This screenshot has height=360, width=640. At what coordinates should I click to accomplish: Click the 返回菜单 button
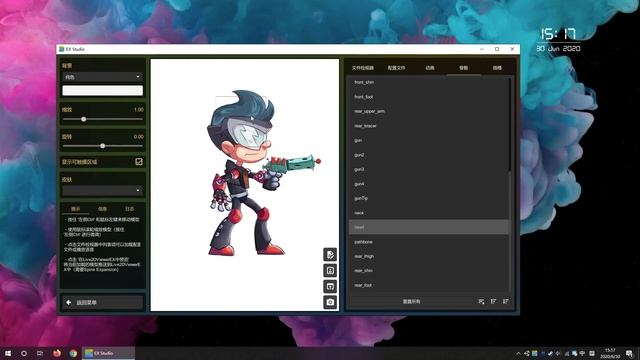pos(102,302)
